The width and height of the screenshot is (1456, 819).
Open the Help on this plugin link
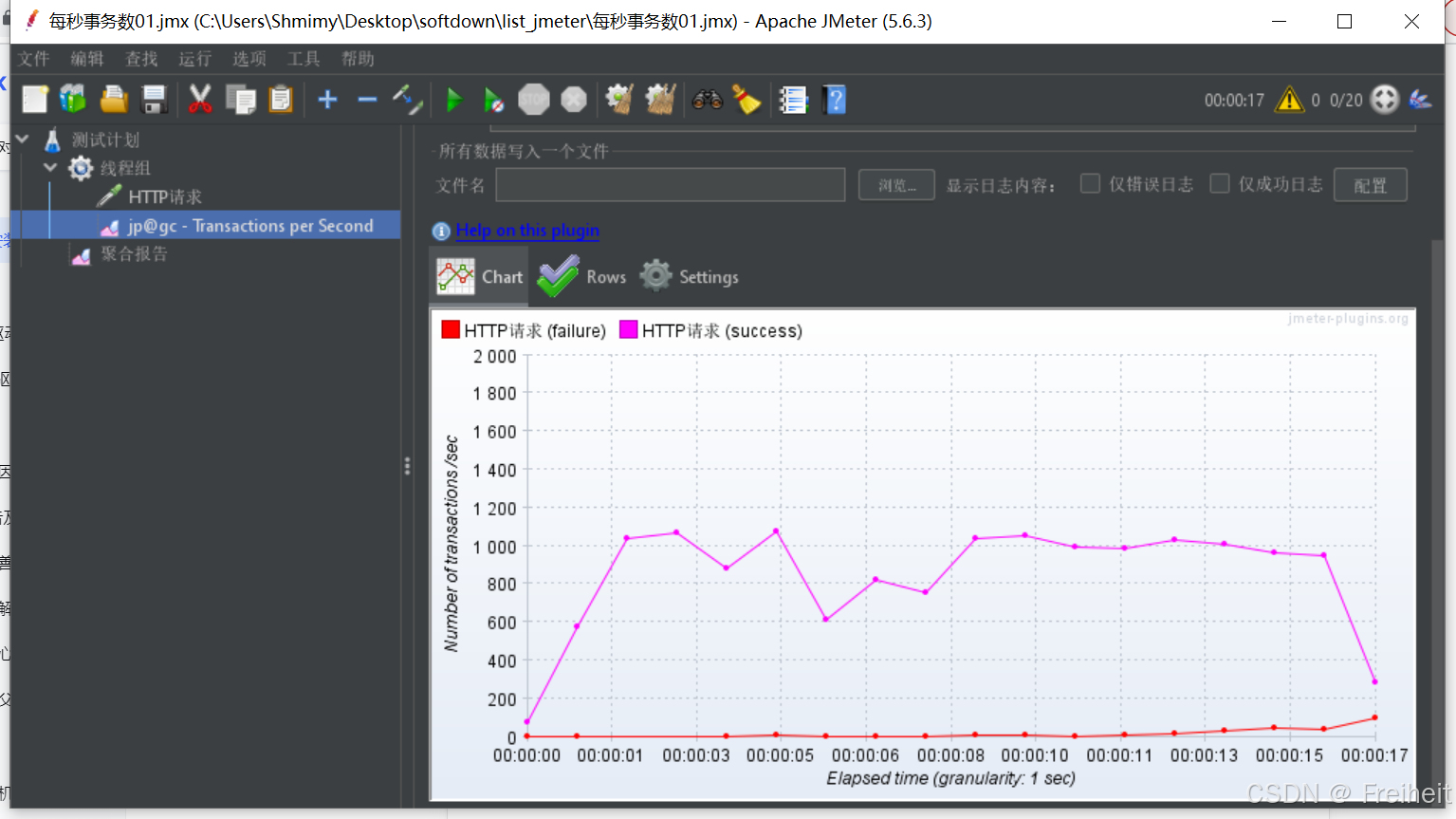point(527,231)
